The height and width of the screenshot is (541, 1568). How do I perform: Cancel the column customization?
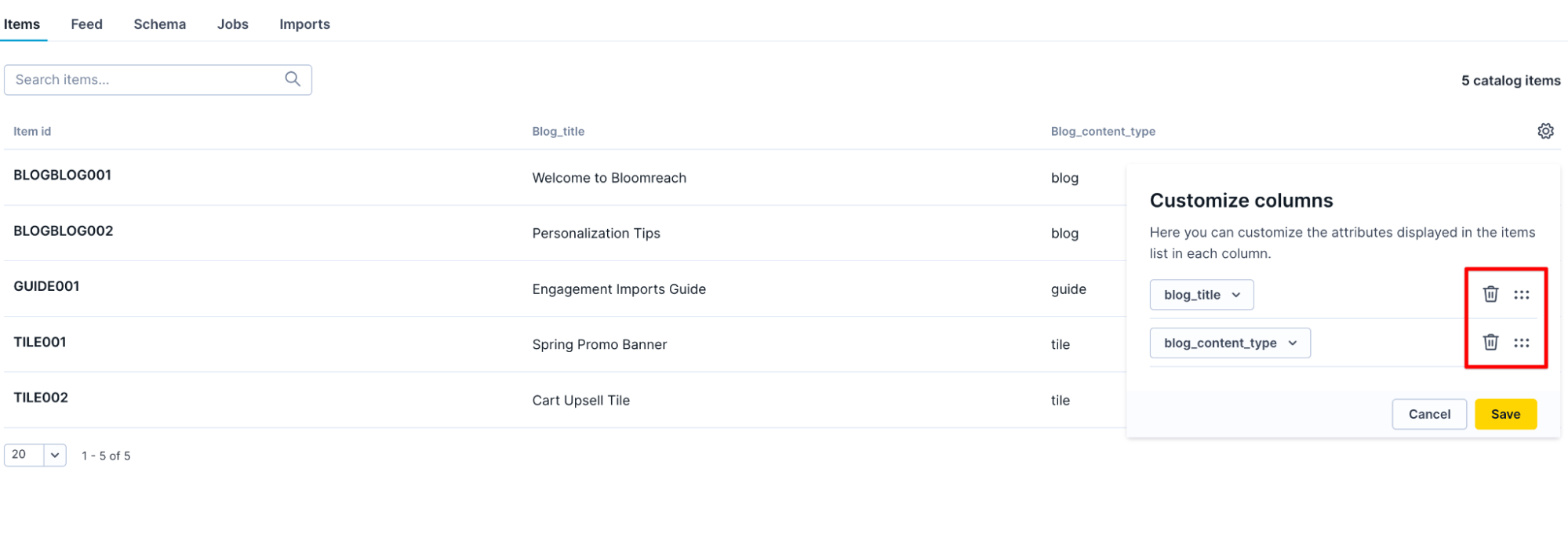[x=1429, y=414]
